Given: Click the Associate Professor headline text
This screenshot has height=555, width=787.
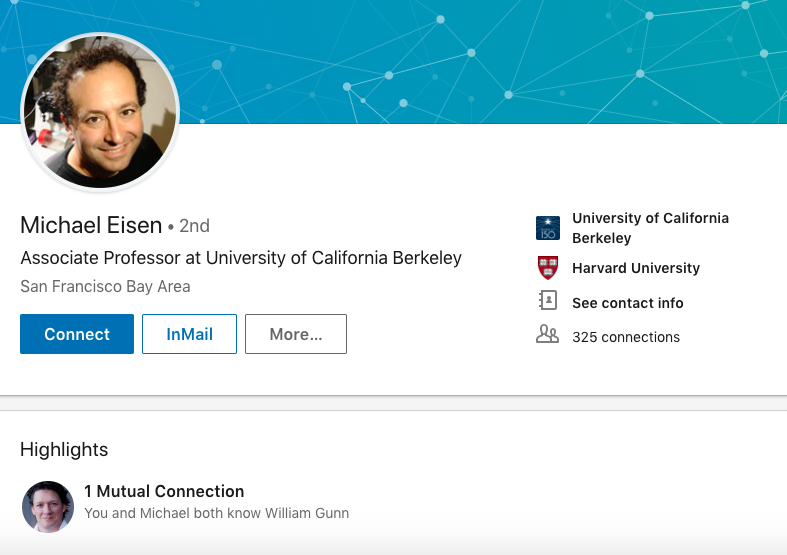Looking at the screenshot, I should point(241,258).
